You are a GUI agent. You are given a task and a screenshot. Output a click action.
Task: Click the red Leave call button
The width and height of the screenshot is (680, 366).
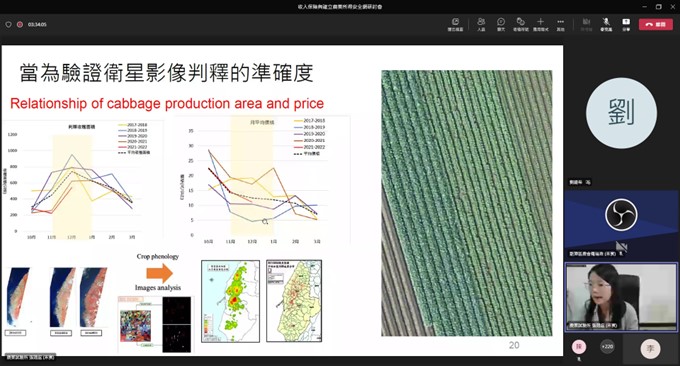tap(656, 24)
